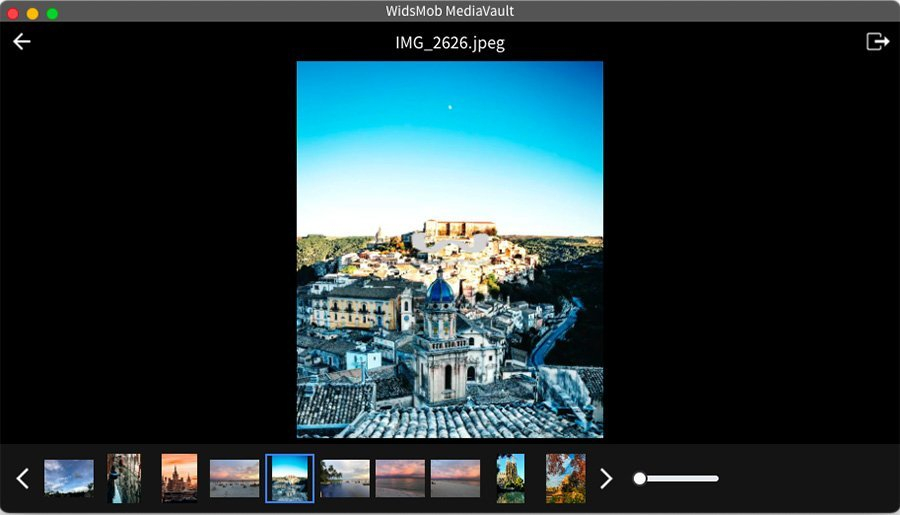Click the yellow minimize window button
Image resolution: width=900 pixels, height=515 pixels.
[33, 13]
